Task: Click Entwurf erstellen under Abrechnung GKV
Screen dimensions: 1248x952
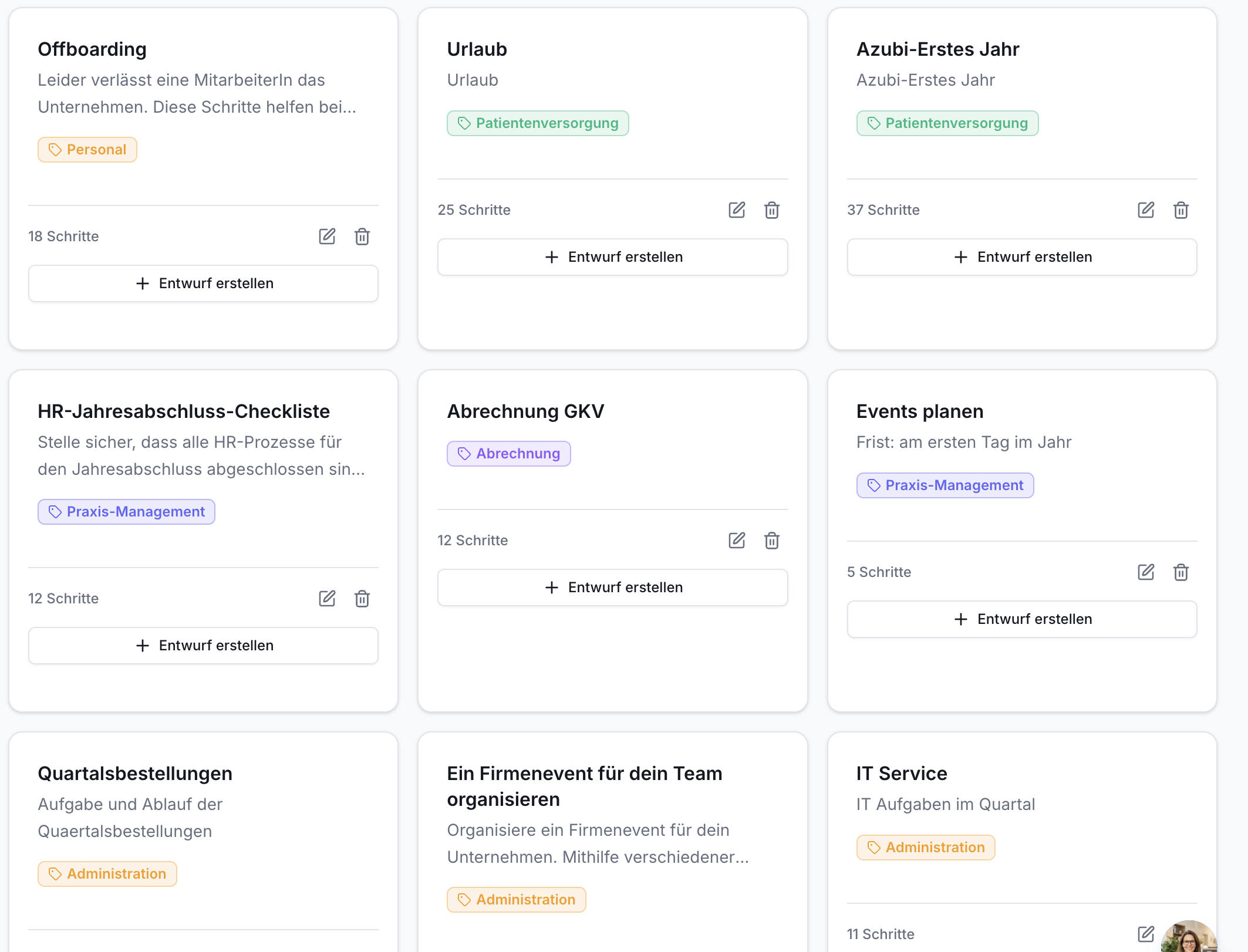Action: 613,588
